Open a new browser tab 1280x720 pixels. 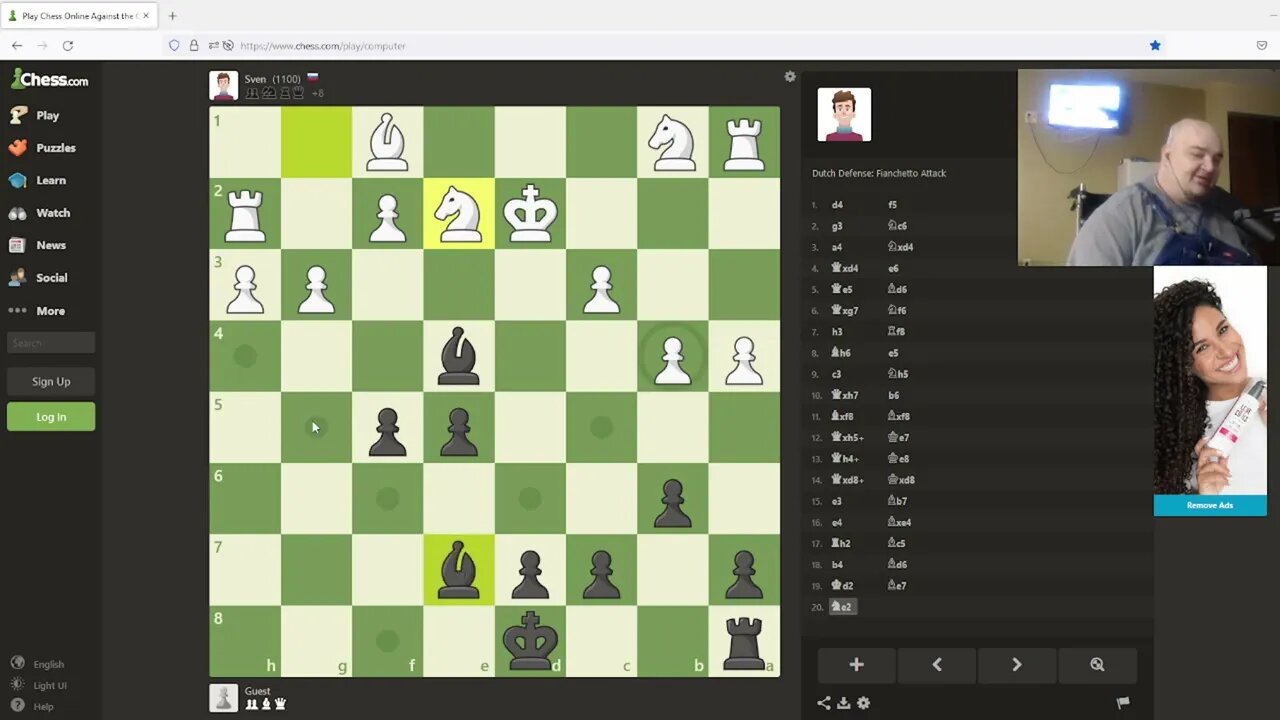tap(172, 16)
